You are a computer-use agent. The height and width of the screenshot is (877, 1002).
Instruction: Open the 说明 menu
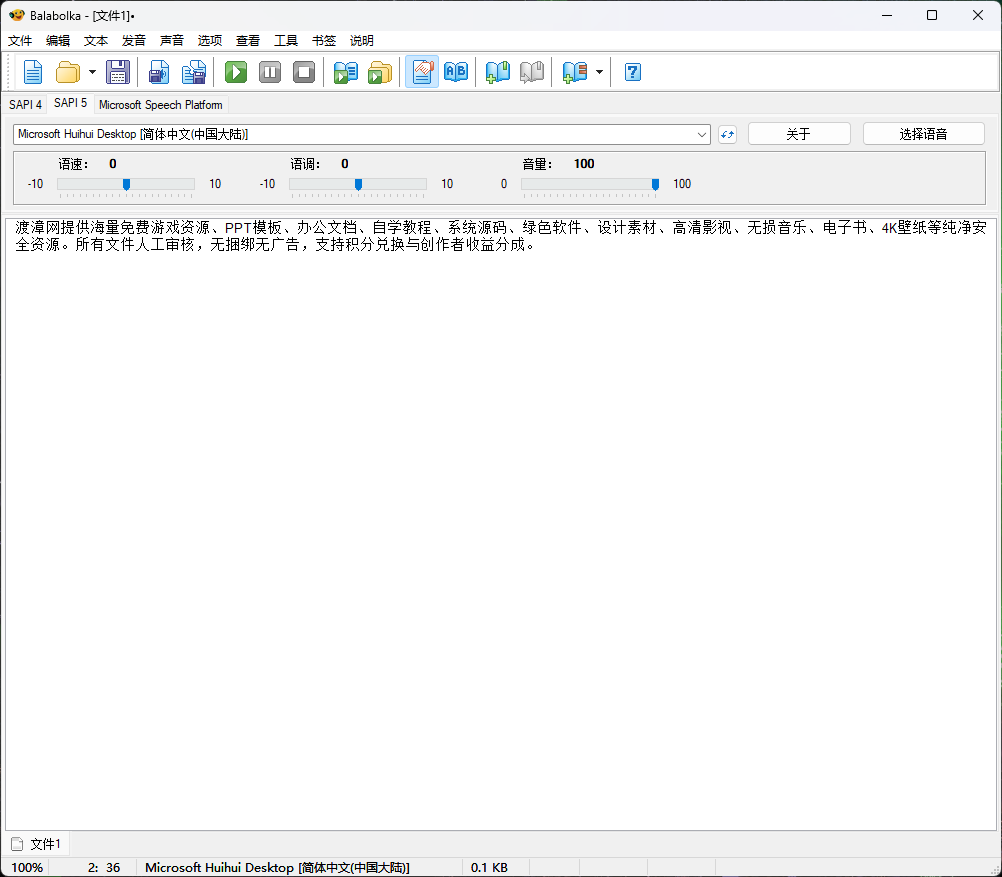361,41
